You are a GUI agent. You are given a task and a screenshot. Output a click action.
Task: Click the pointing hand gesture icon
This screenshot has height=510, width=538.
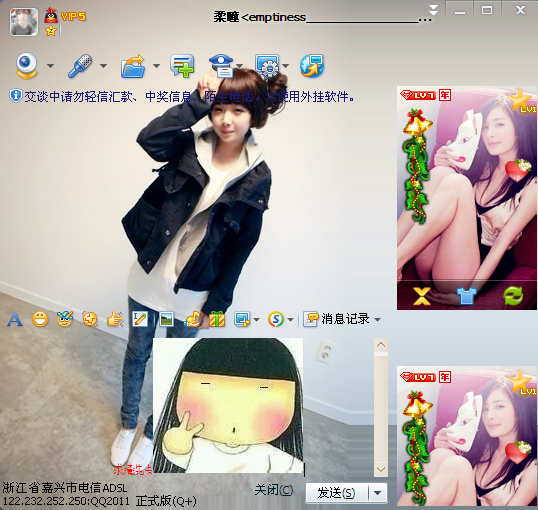click(x=115, y=319)
